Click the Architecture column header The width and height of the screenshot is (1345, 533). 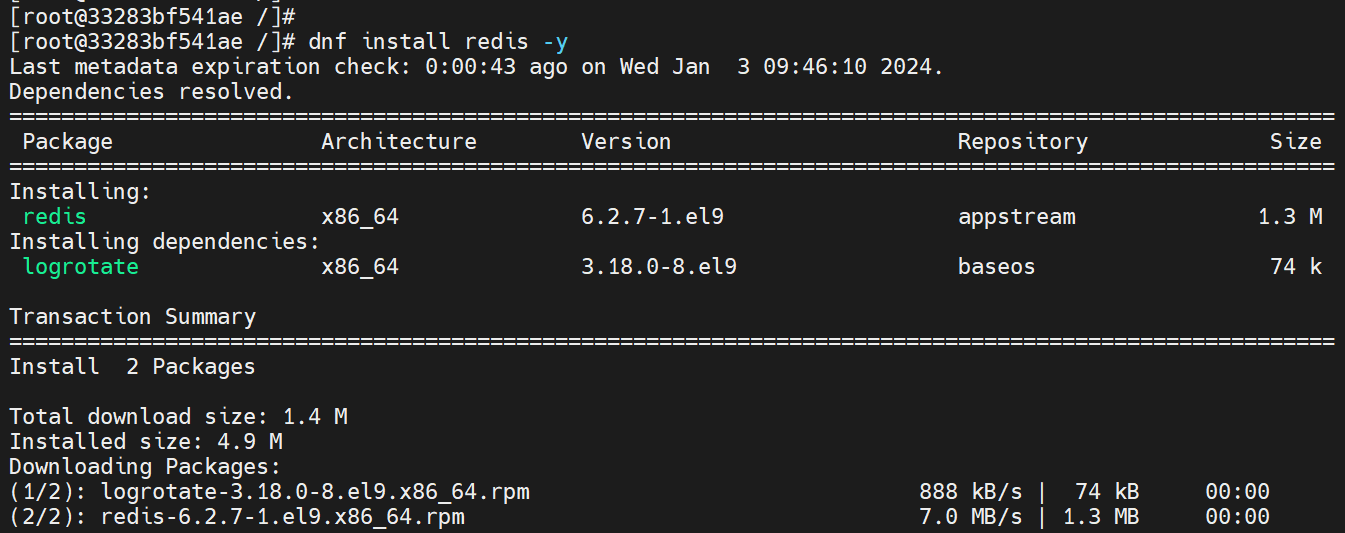399,142
